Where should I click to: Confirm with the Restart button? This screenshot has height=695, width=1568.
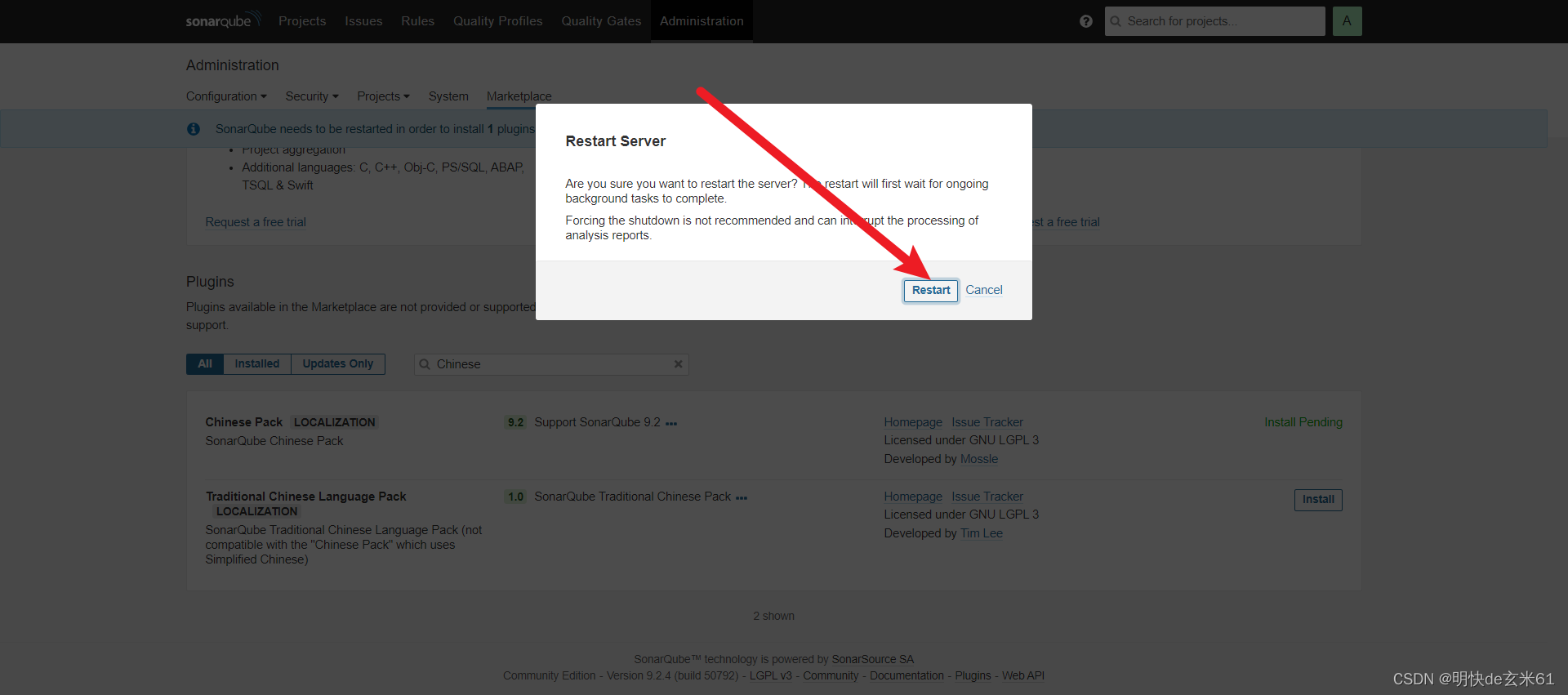click(931, 290)
